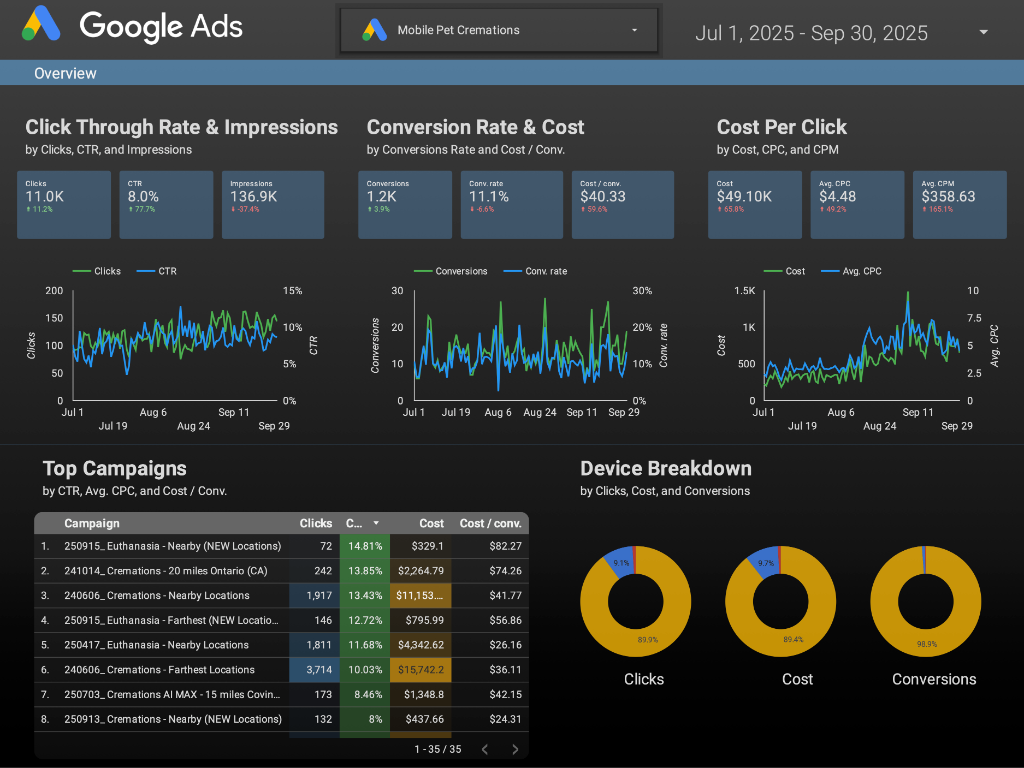Click the Google Ads icon inside account selector

tap(375, 30)
